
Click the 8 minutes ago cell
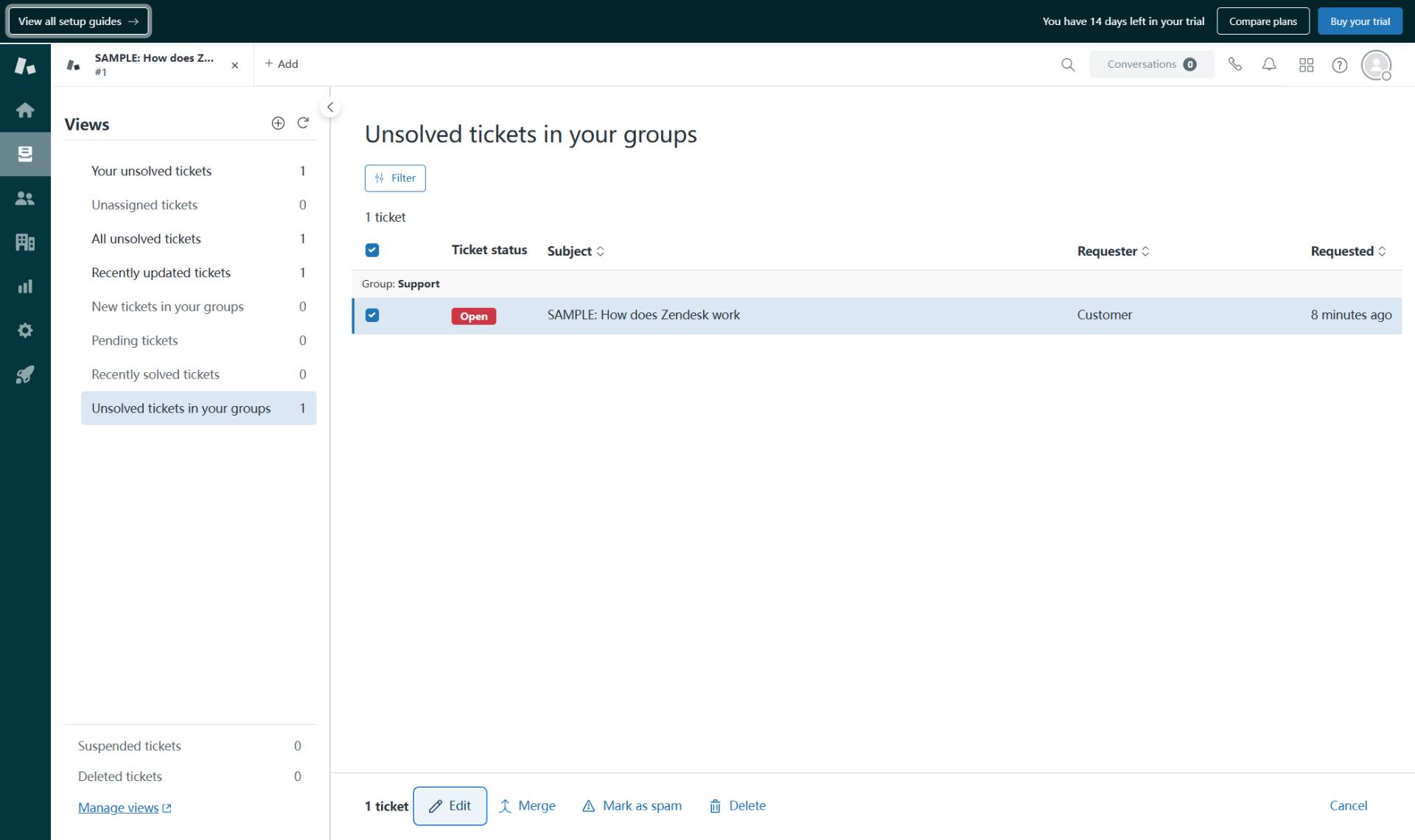tap(1351, 315)
